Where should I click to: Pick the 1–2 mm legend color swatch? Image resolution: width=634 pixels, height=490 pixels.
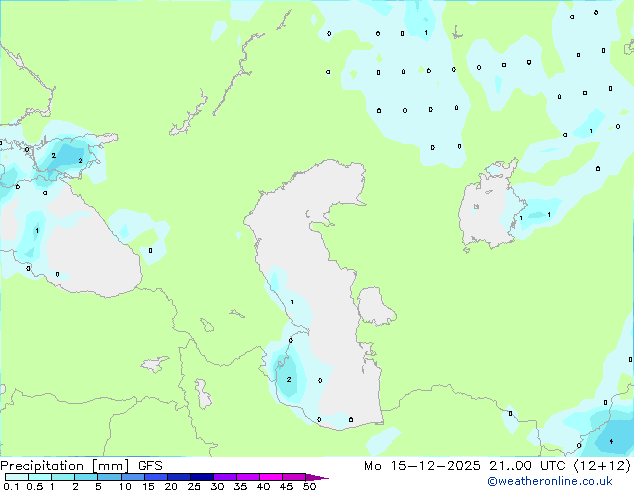click(63, 477)
